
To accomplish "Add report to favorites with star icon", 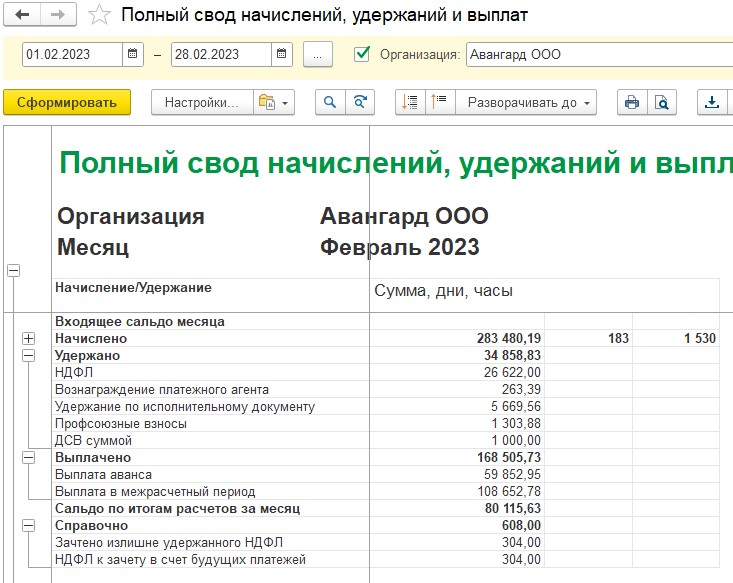I will pos(99,15).
